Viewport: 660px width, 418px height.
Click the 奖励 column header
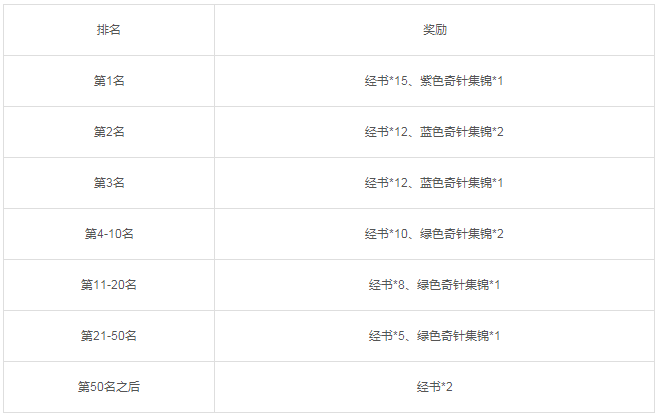point(434,30)
